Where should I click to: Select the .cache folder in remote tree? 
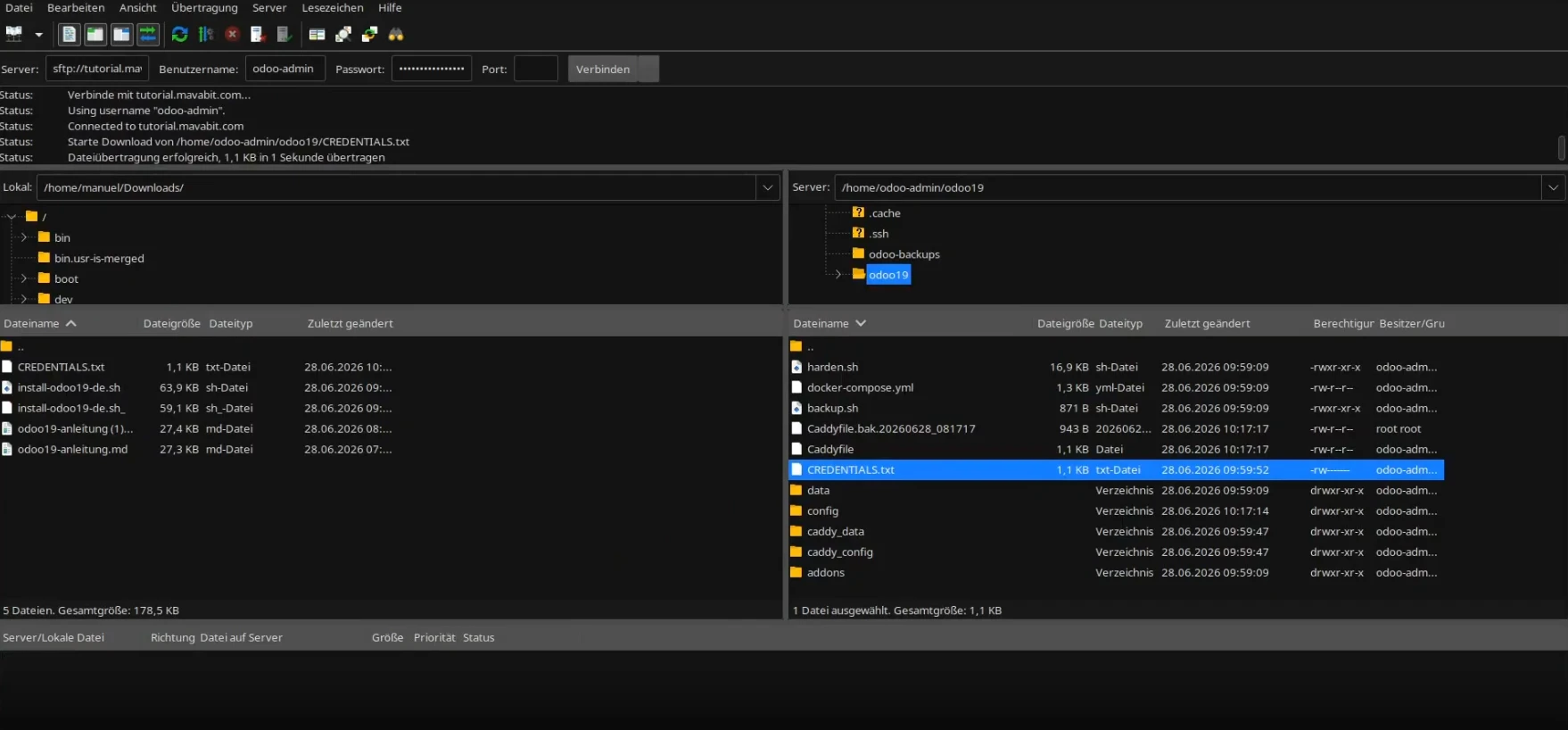click(885, 213)
